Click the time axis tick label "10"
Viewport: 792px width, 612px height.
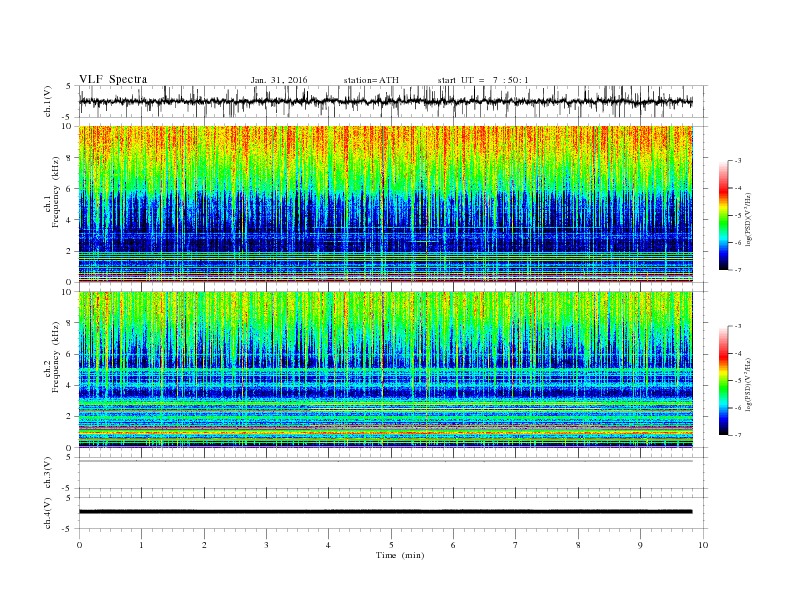pos(703,545)
